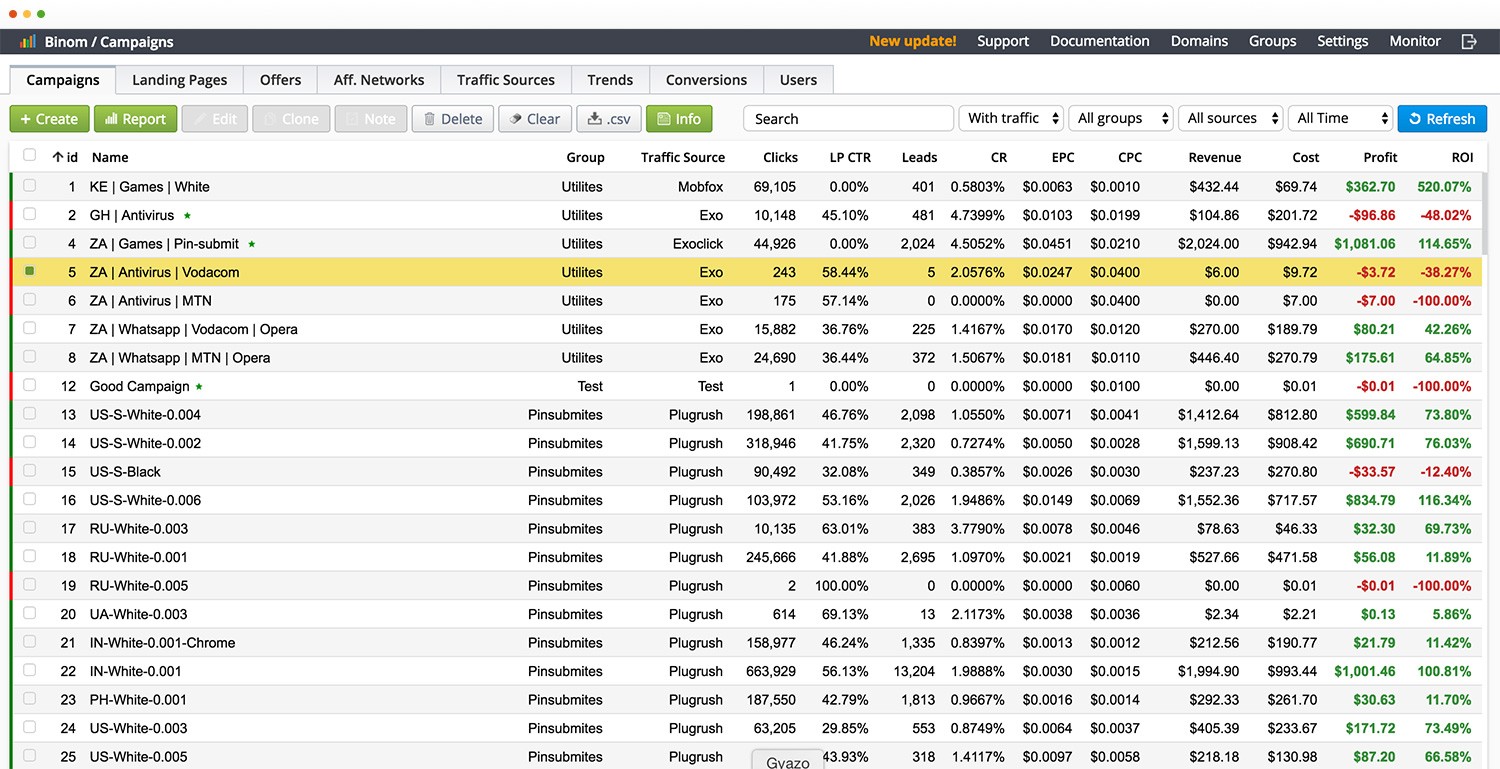Click the green star beside ZA | Games | Pin-submit
The height and width of the screenshot is (769, 1500).
click(252, 243)
